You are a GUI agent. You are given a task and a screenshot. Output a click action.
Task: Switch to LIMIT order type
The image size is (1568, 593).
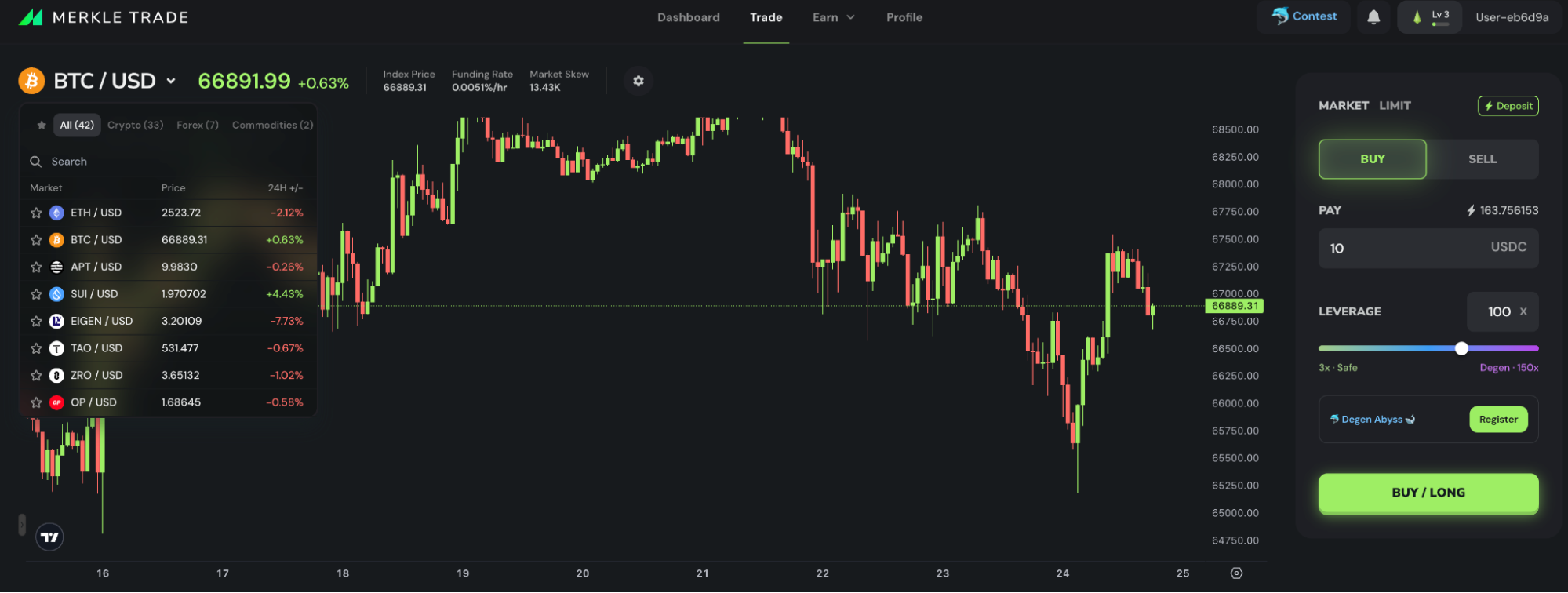point(1395,105)
